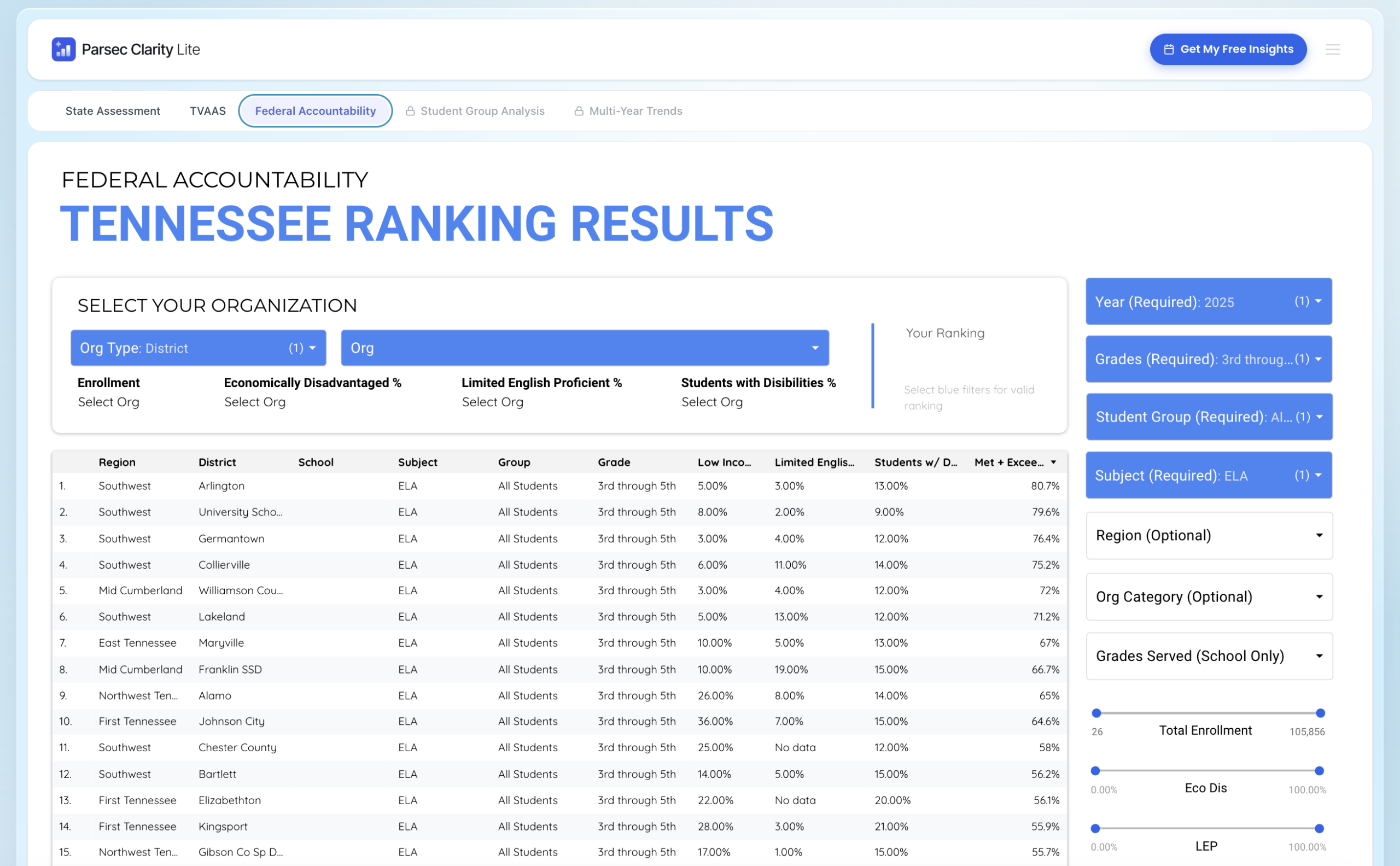This screenshot has height=866, width=1400.
Task: Click the School column header
Action: pyautogui.click(x=316, y=462)
